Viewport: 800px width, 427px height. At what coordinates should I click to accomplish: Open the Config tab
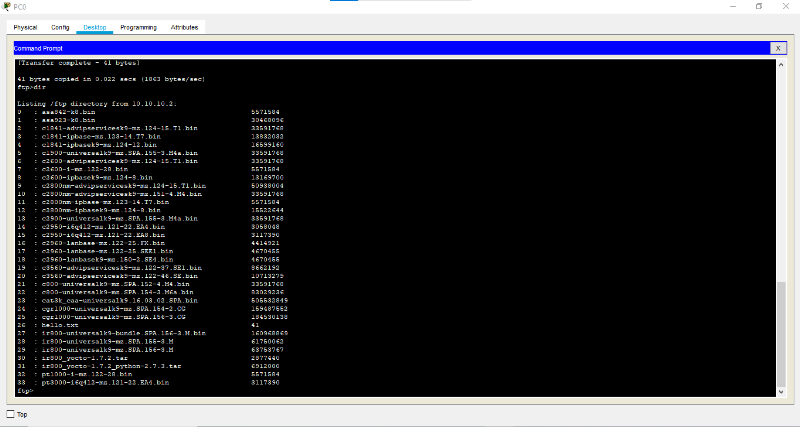pos(60,27)
